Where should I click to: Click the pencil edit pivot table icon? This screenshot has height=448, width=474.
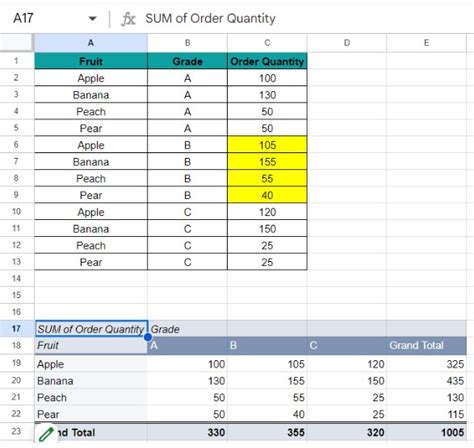pyautogui.click(x=46, y=434)
